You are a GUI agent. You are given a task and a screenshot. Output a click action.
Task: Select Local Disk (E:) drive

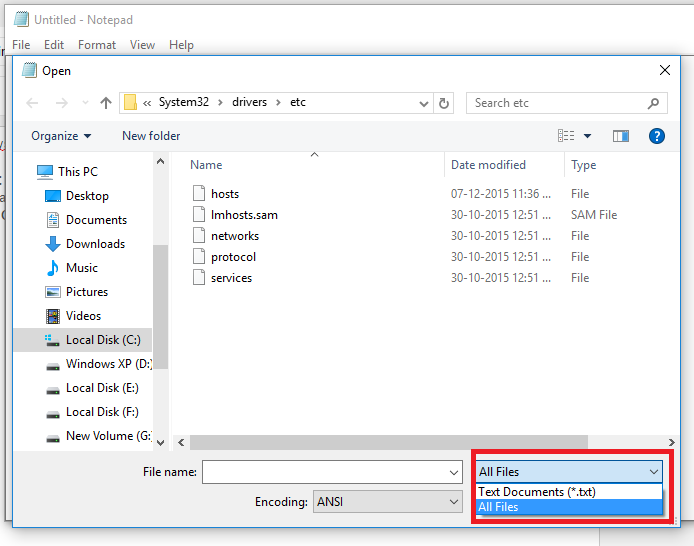pyautogui.click(x=102, y=388)
